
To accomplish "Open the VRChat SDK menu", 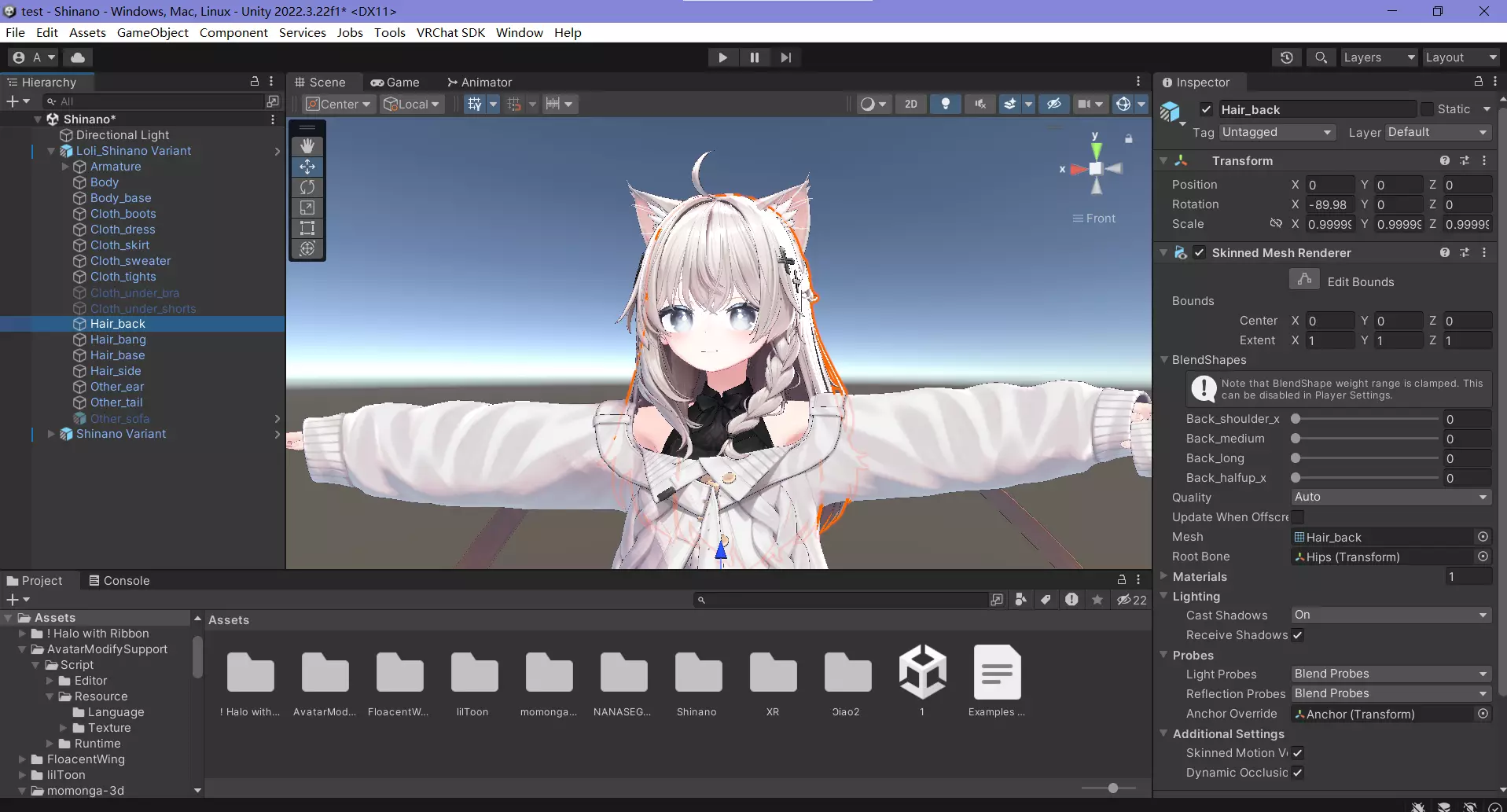I will click(x=450, y=32).
